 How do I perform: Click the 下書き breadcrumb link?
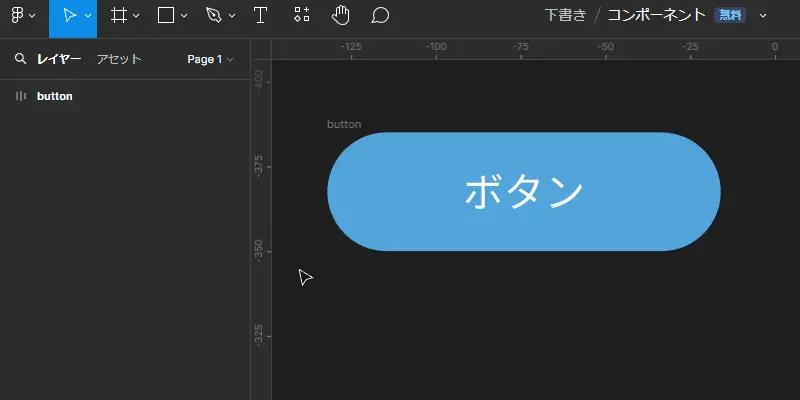[566, 15]
